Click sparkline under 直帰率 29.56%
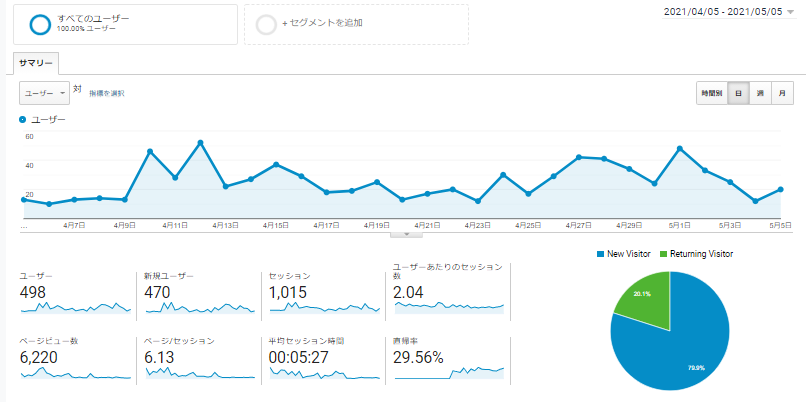Image resolution: width=806 pixels, height=402 pixels. tap(449, 373)
